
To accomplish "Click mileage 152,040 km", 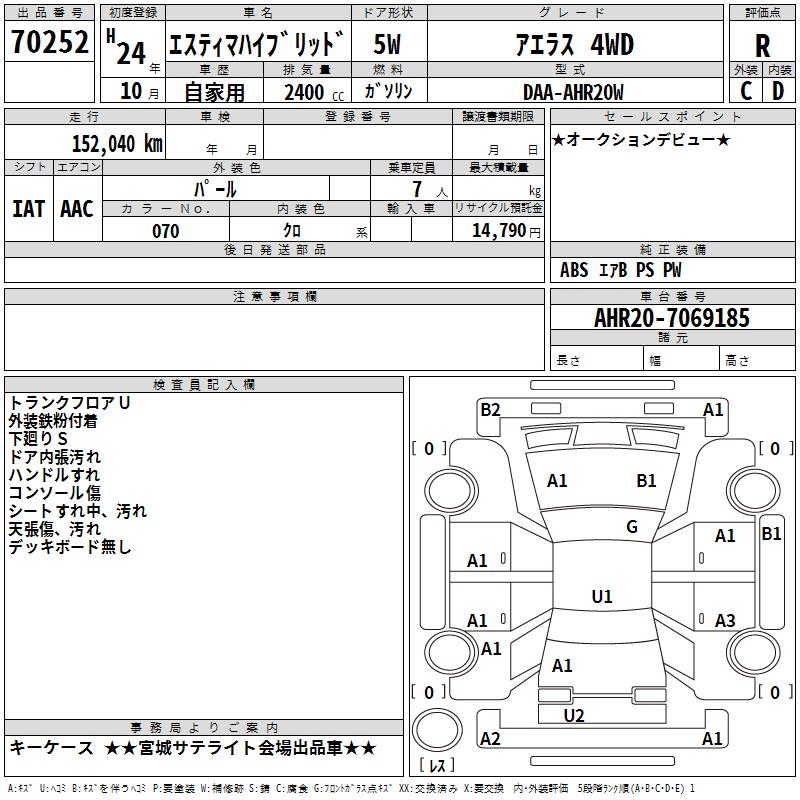I will point(117,143).
